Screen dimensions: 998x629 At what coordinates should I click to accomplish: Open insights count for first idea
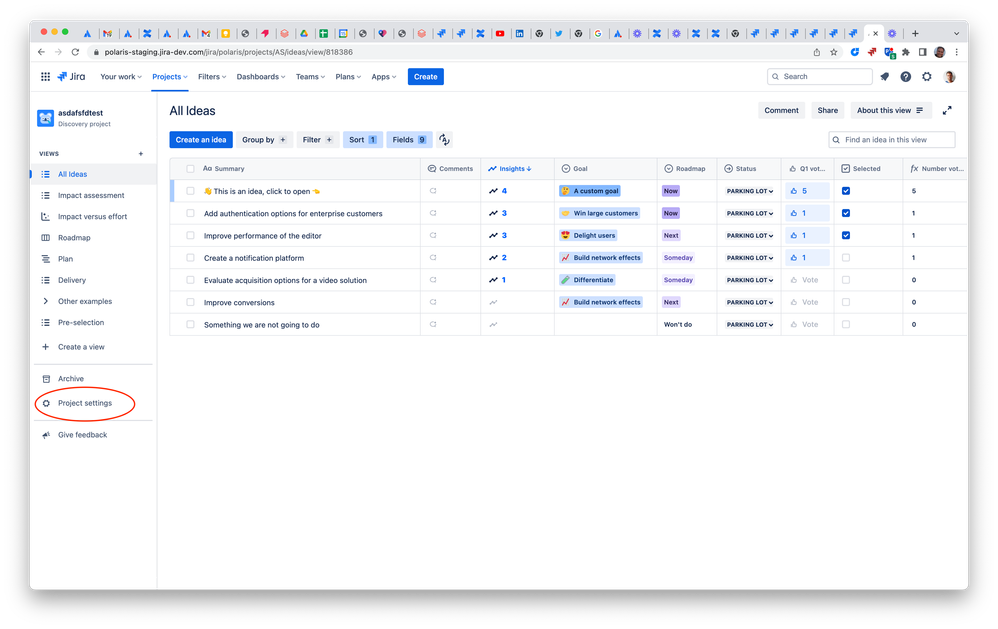498,191
